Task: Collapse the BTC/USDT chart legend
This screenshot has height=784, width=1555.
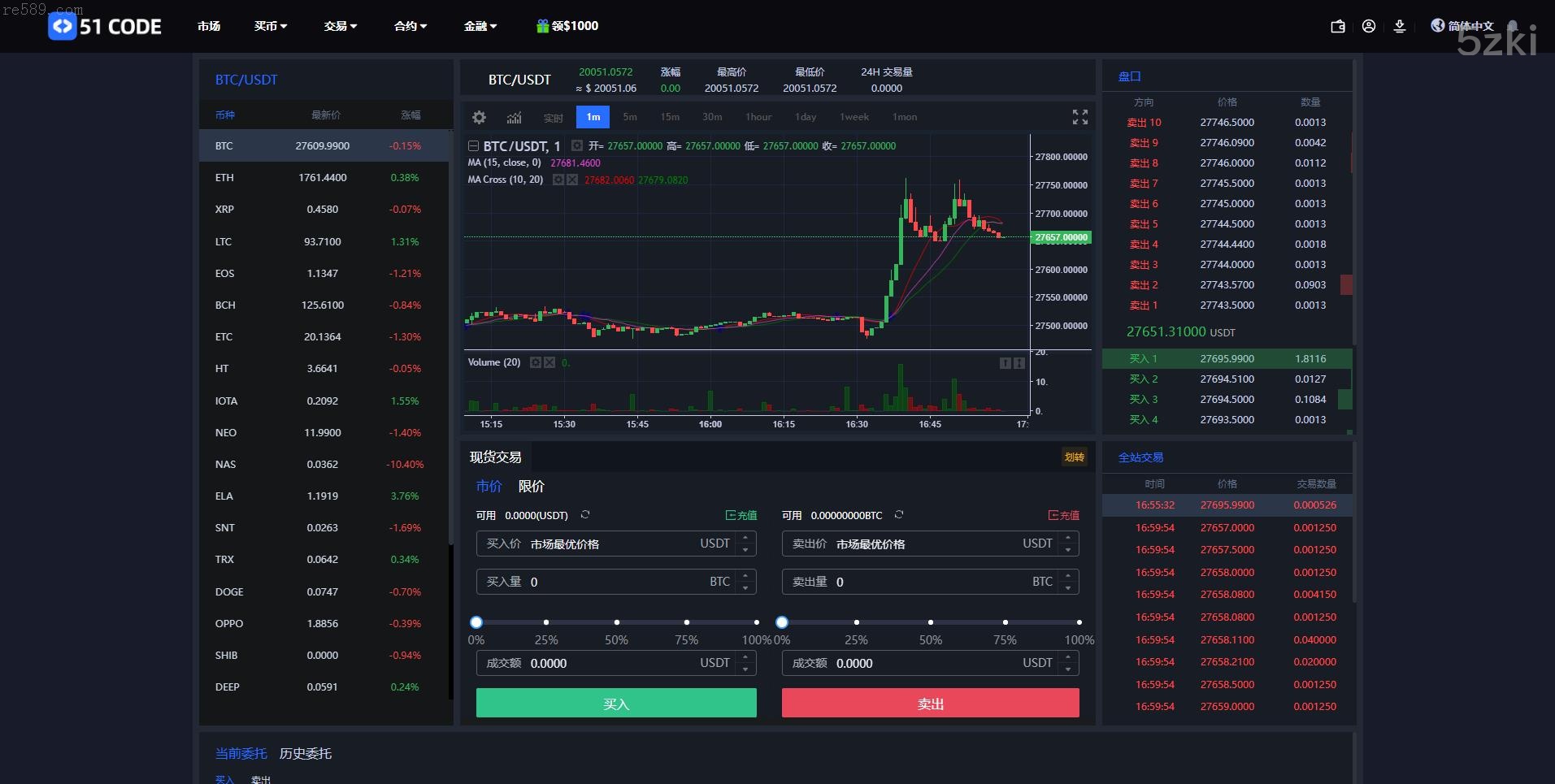Action: [473, 146]
